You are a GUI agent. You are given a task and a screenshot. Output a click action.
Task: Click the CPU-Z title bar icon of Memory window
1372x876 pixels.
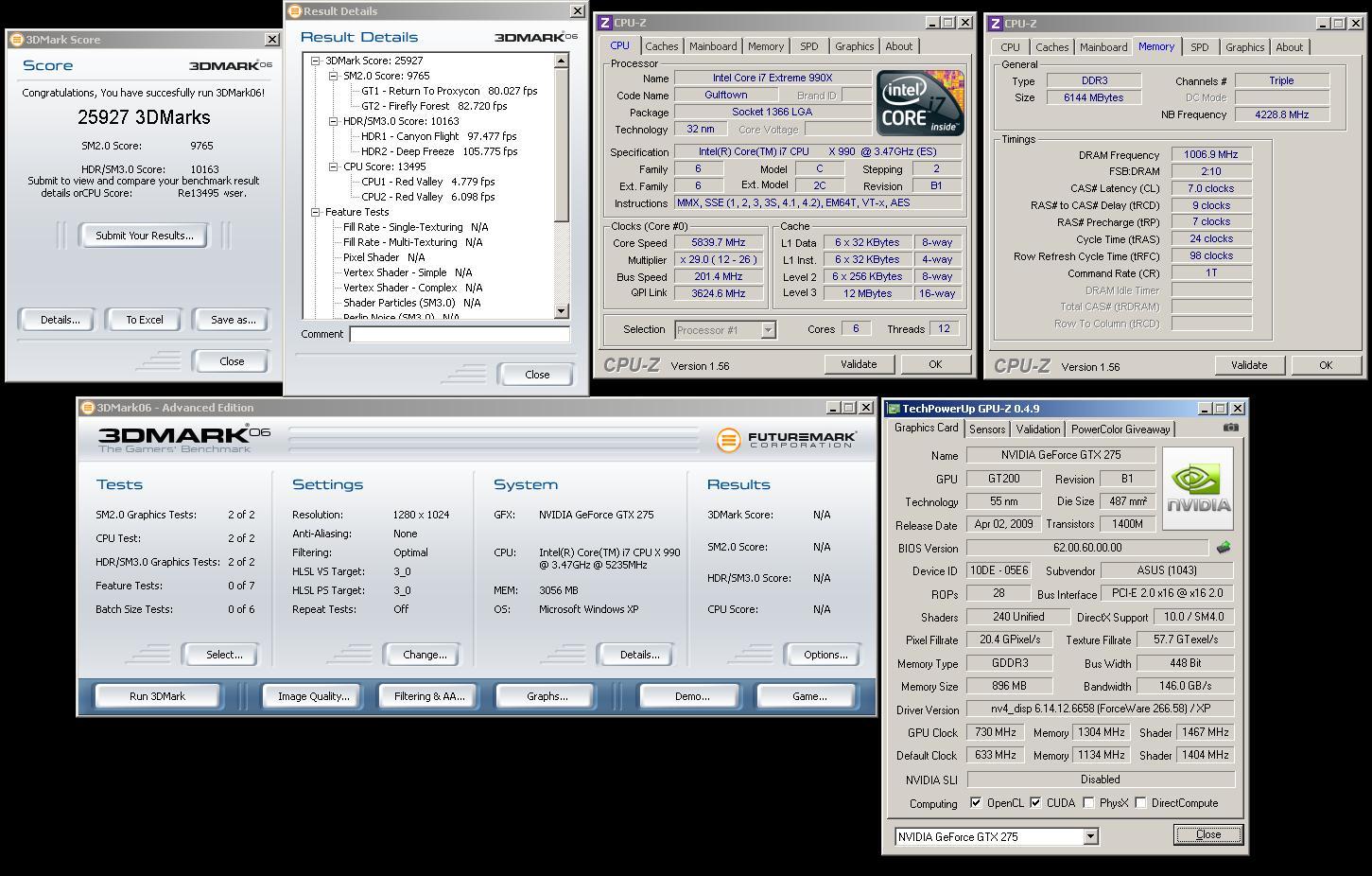coord(996,24)
